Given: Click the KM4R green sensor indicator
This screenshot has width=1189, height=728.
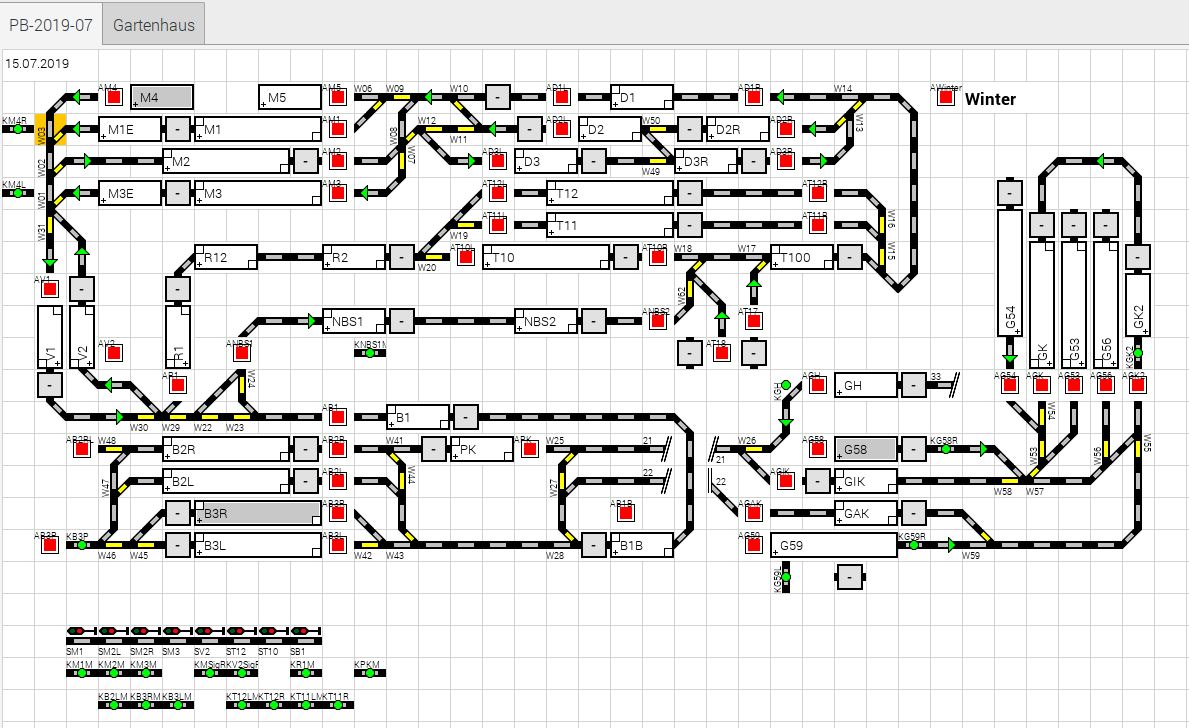Looking at the screenshot, I should tap(17, 129).
